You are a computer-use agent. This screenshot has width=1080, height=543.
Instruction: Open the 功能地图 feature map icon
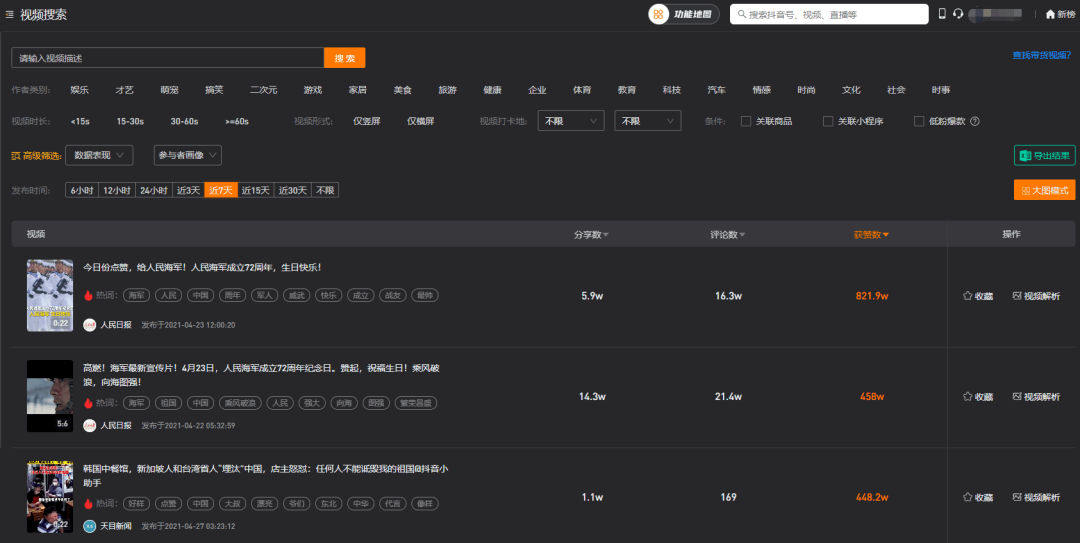658,14
